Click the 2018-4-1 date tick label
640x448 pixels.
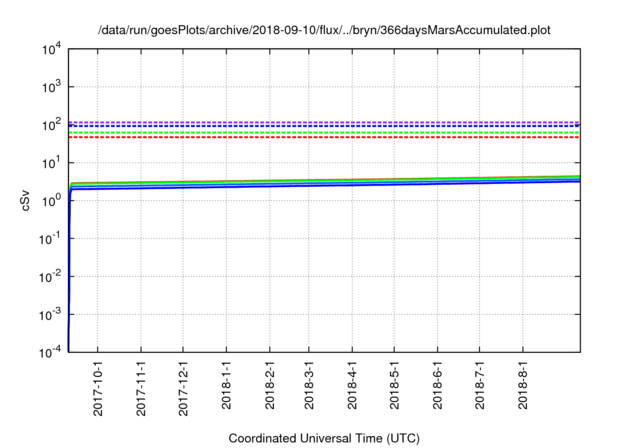[x=352, y=385]
